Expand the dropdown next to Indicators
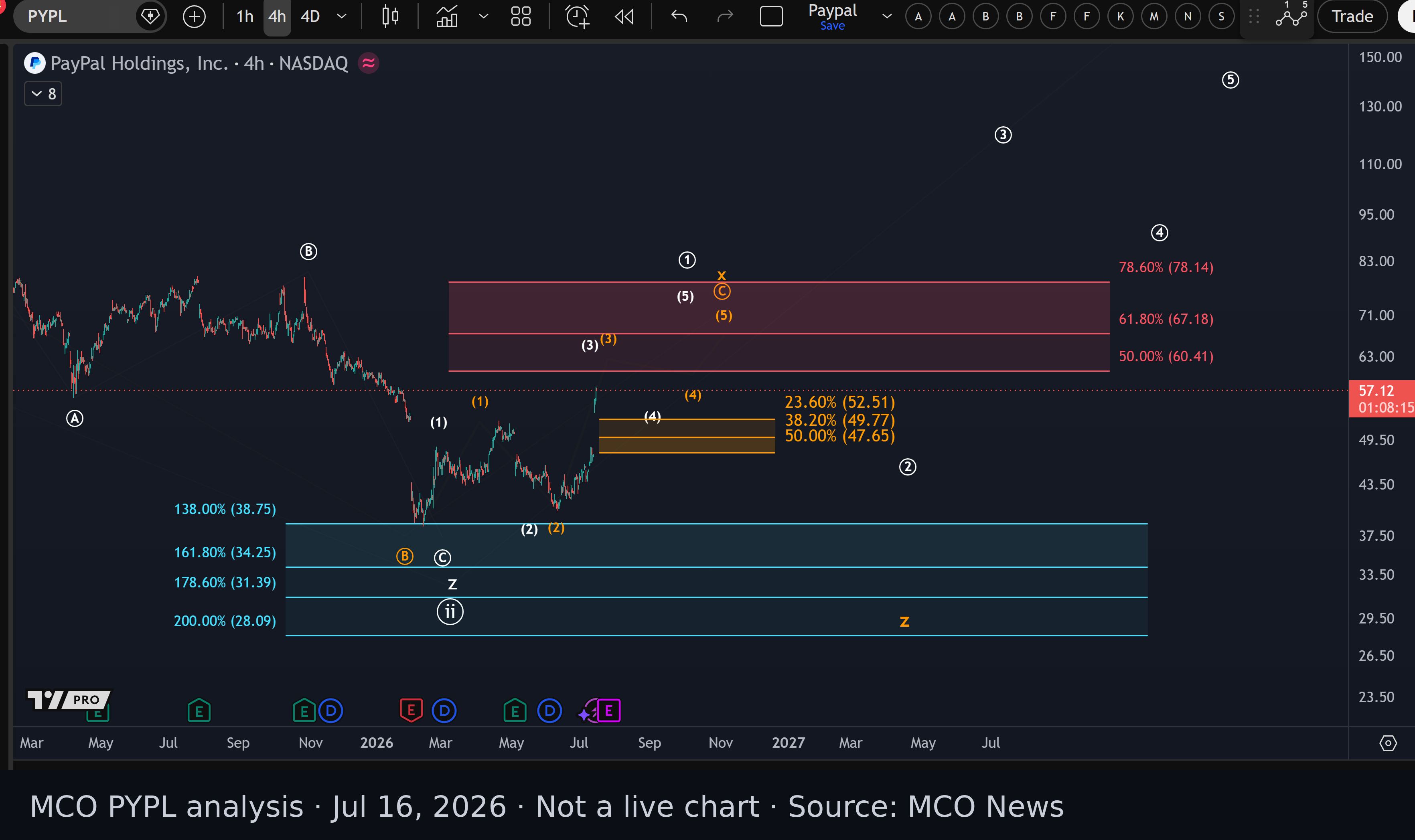 pyautogui.click(x=484, y=16)
